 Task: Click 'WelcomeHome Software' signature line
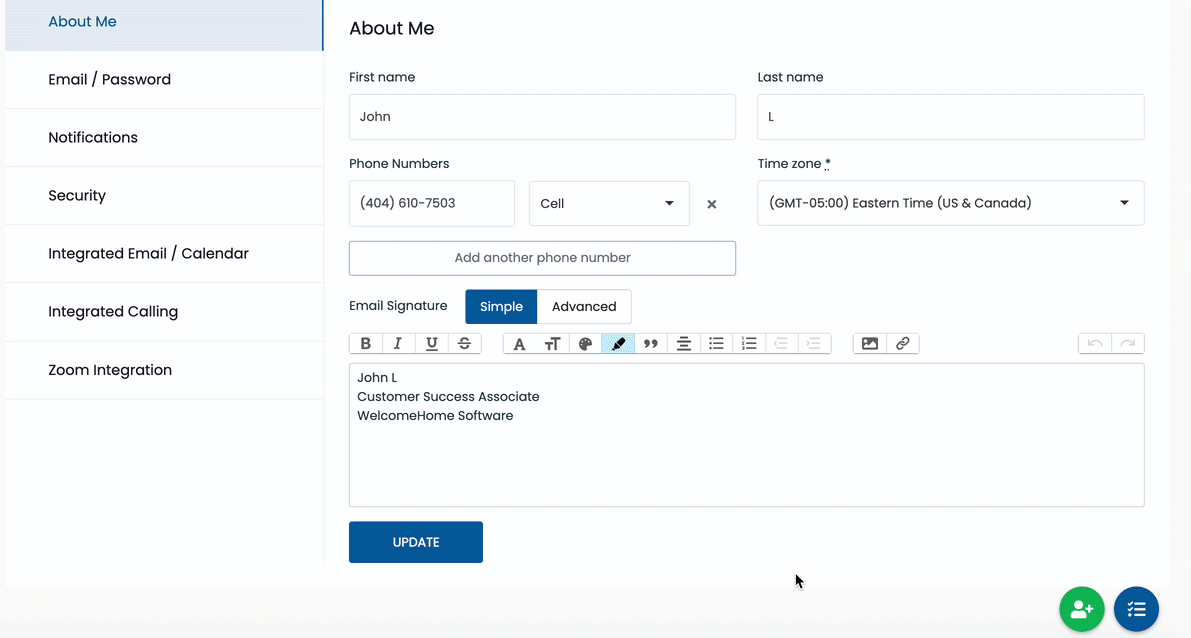click(435, 415)
